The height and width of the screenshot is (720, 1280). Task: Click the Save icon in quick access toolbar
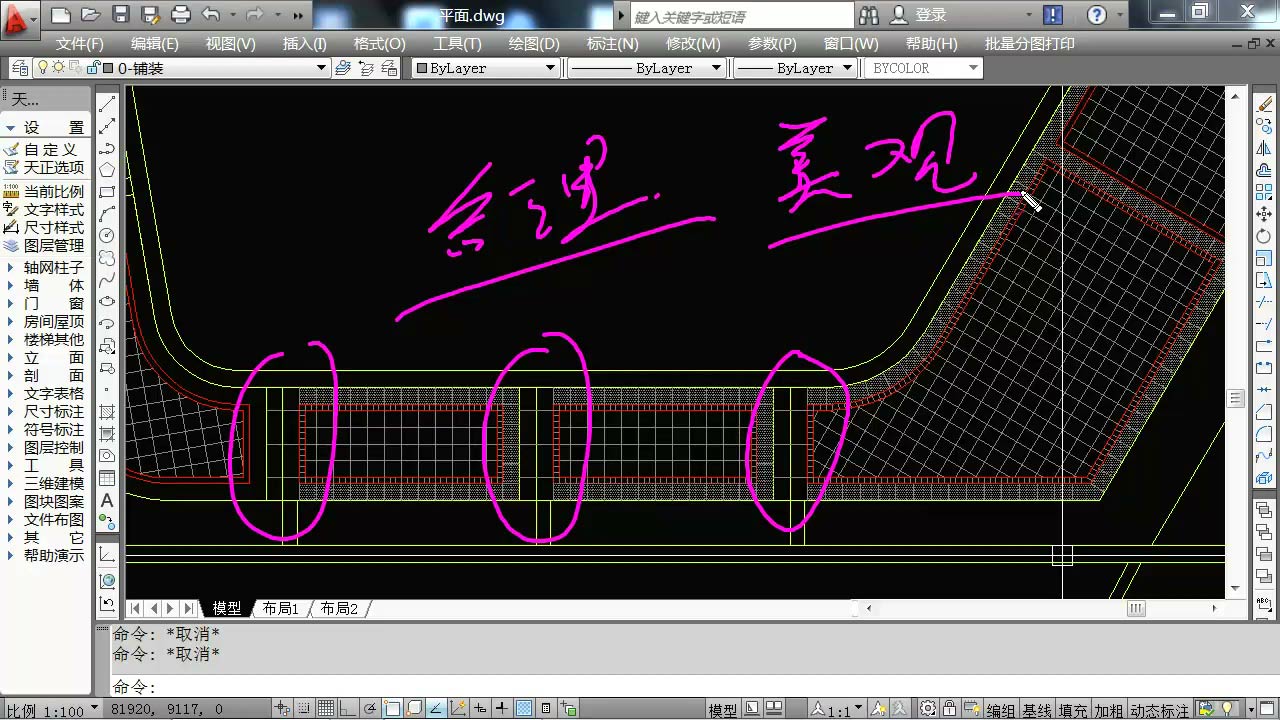coord(121,15)
